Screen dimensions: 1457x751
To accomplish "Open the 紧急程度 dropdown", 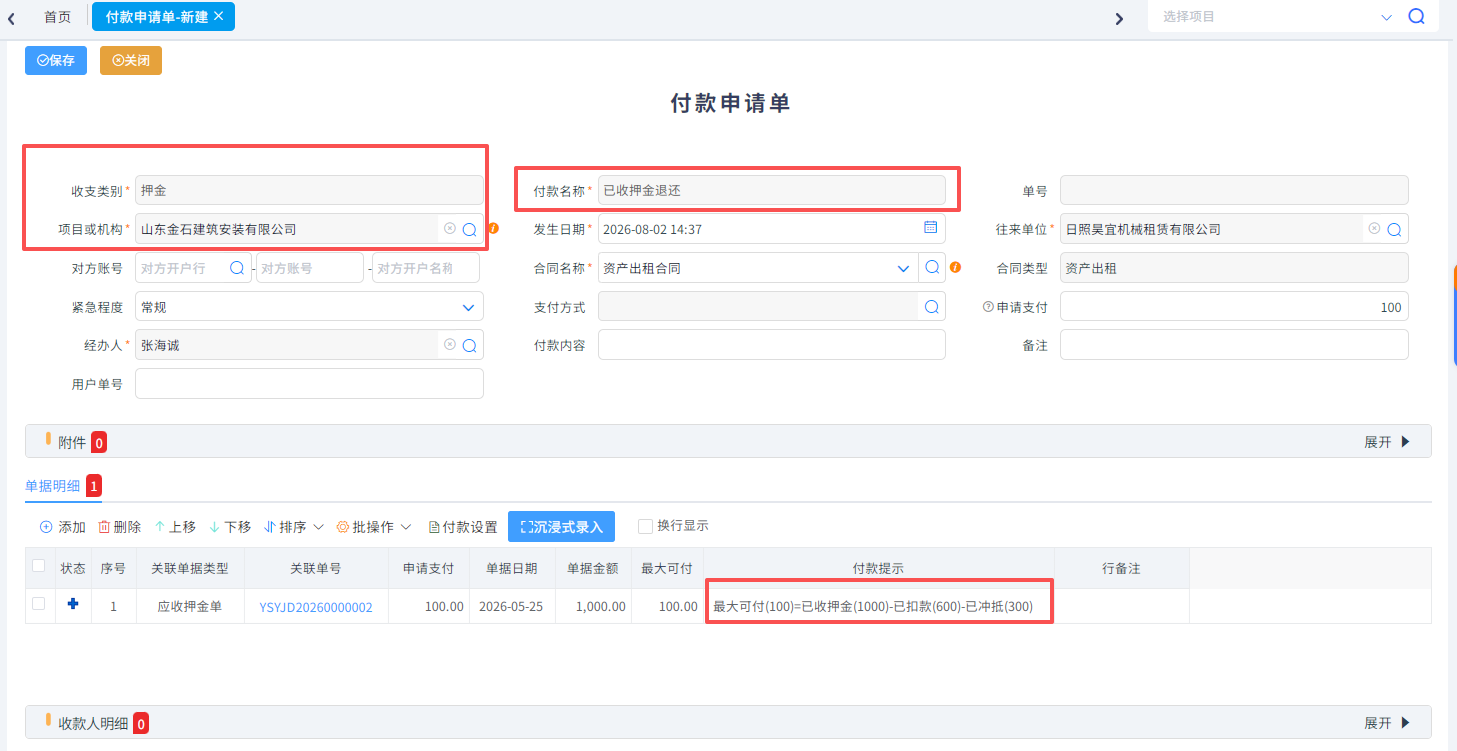I will [468, 307].
